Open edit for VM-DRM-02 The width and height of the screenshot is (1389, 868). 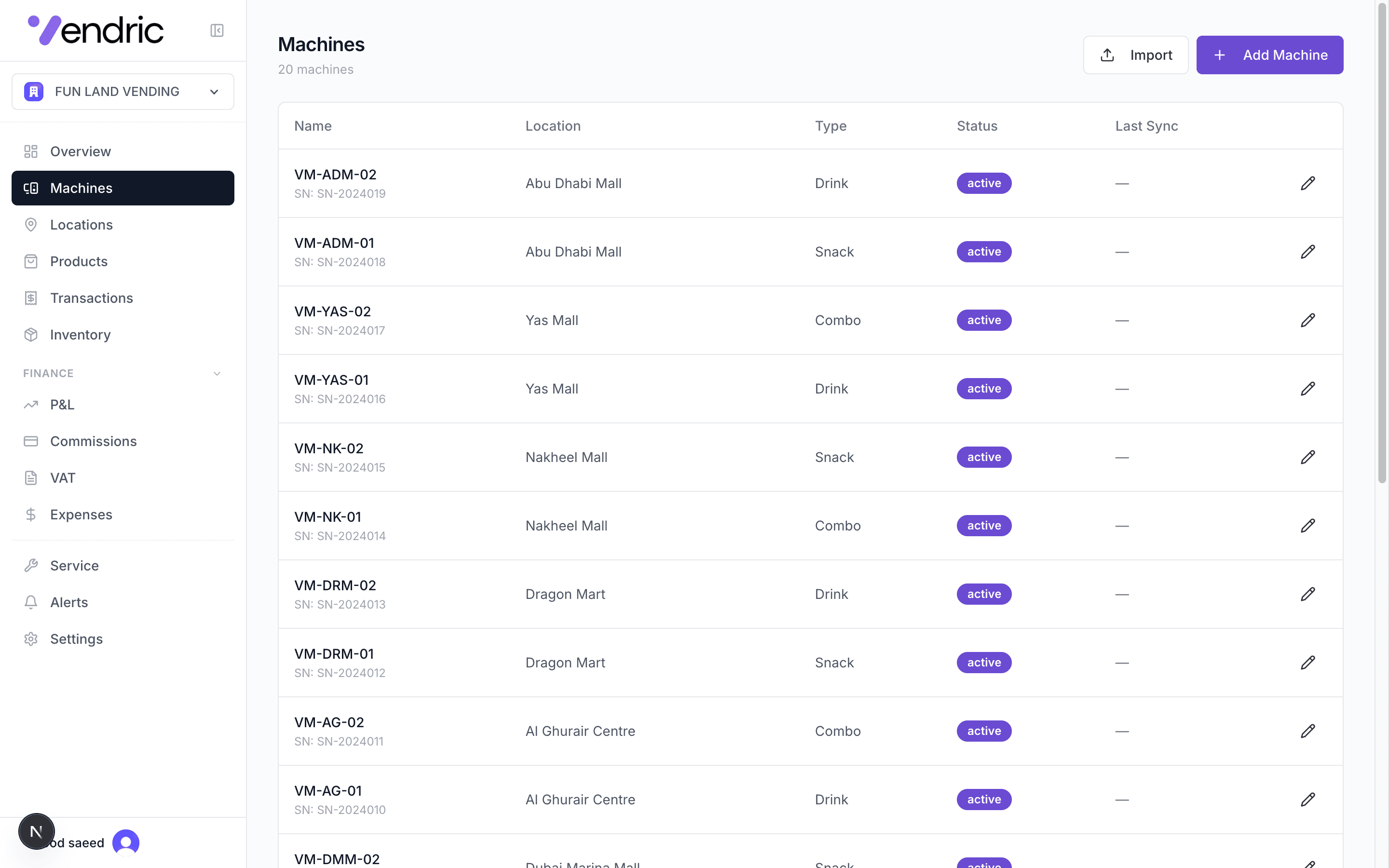point(1307,594)
